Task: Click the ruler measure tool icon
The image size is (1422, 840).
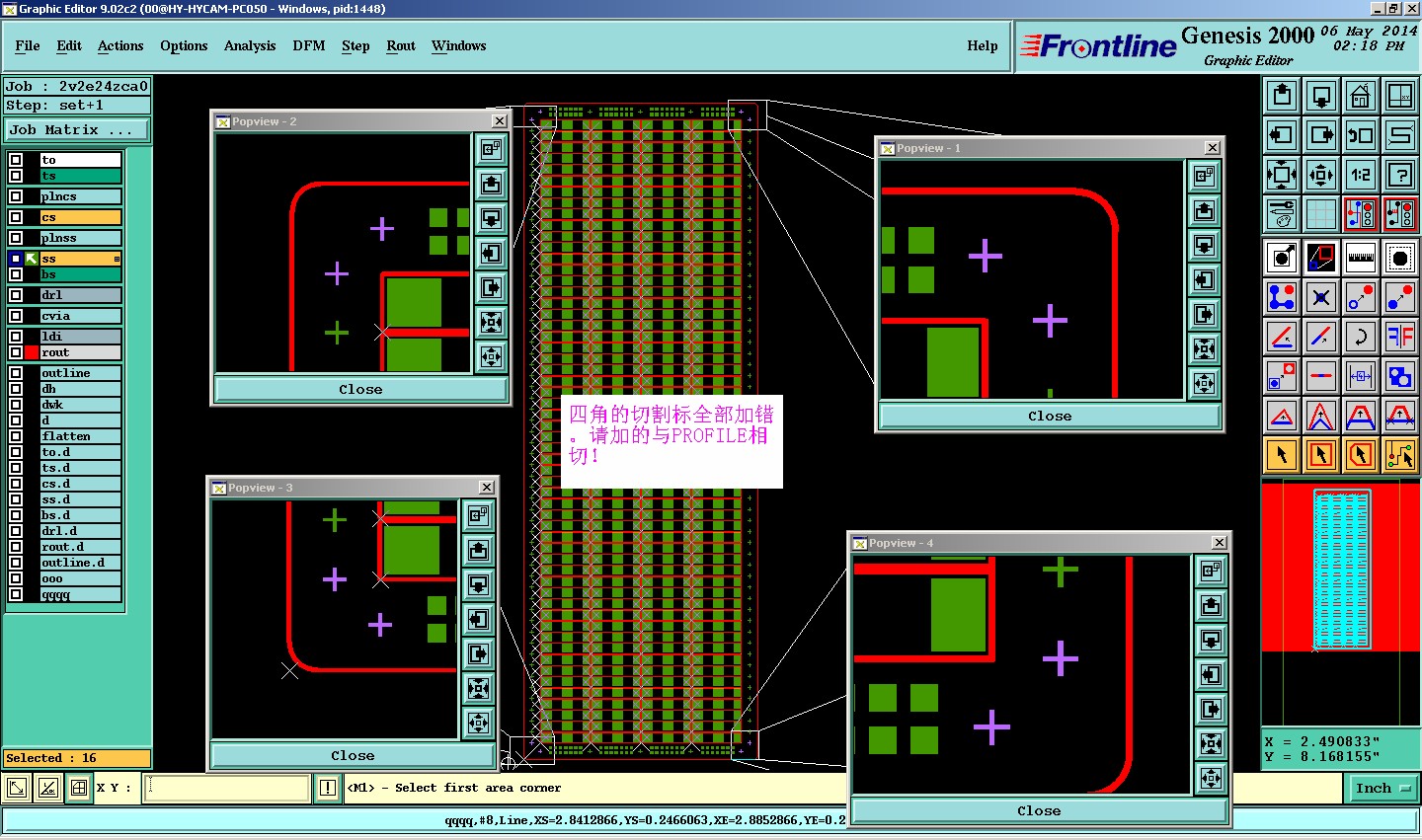Action: click(x=1361, y=258)
